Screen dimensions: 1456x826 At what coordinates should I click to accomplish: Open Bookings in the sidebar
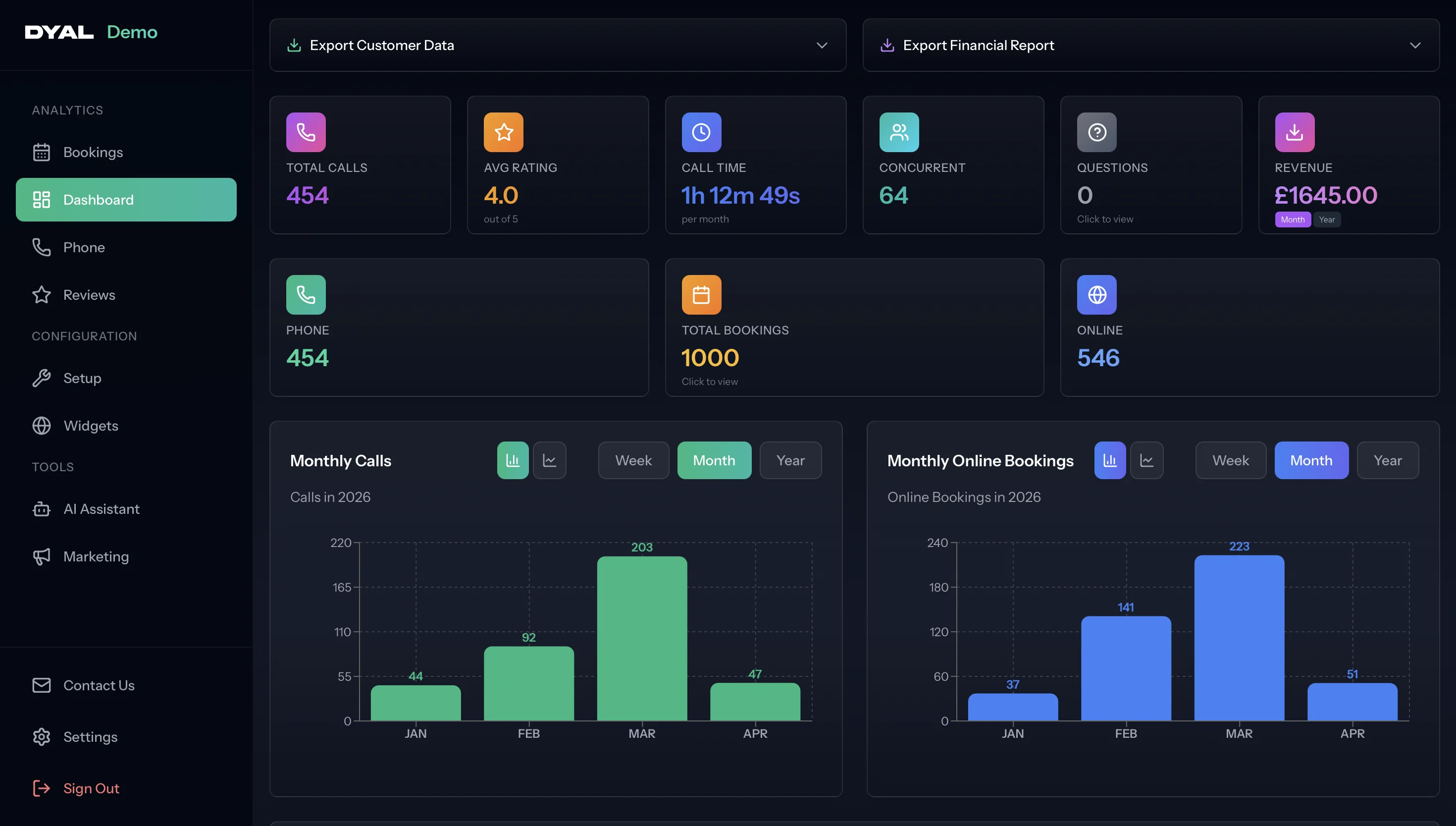[x=126, y=153]
